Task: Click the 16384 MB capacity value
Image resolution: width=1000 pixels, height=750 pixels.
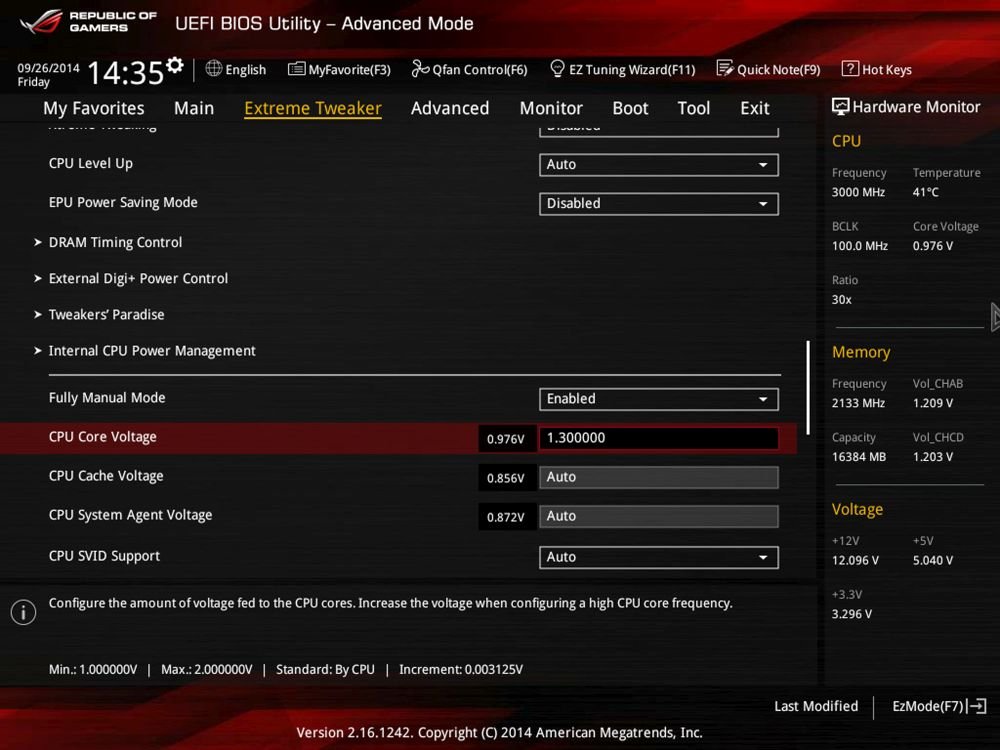Action: [x=858, y=457]
